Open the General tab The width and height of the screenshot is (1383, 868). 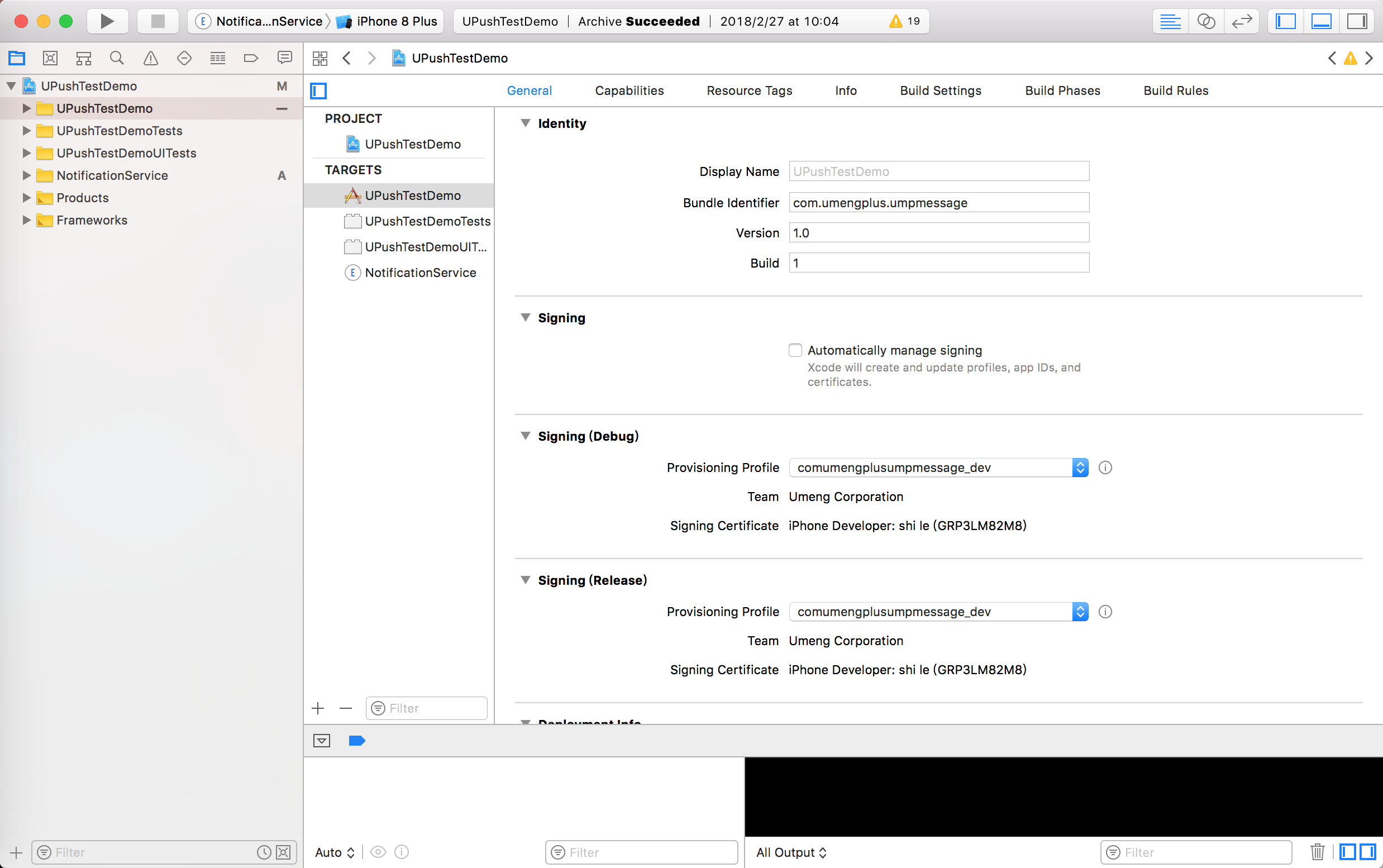click(x=530, y=90)
